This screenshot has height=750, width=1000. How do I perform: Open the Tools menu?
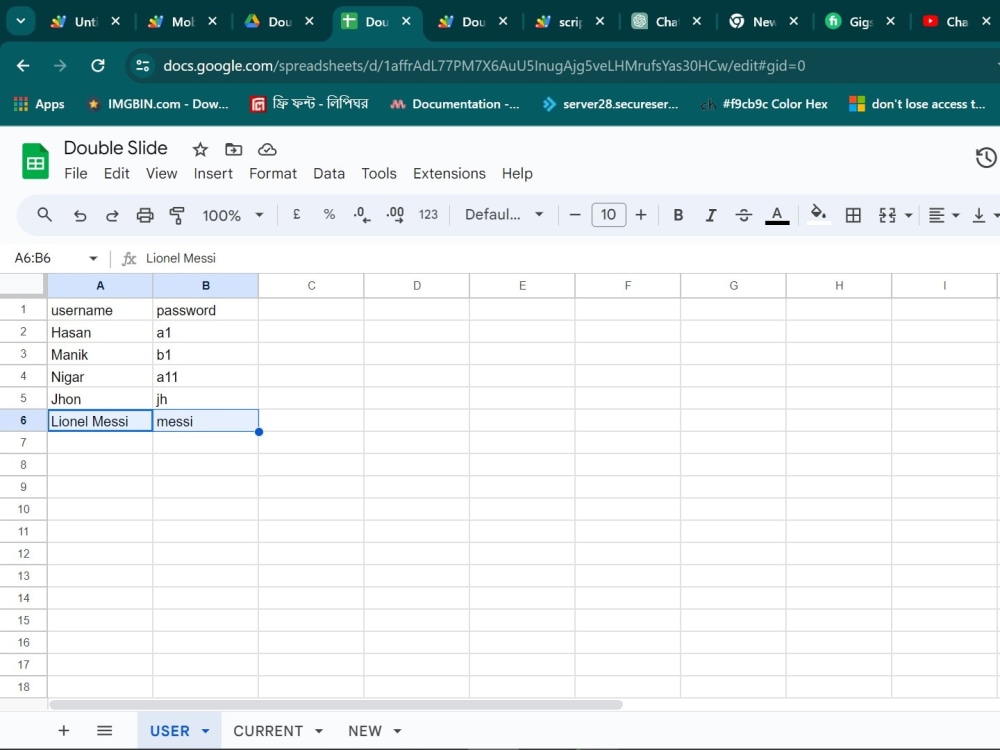pyautogui.click(x=379, y=173)
